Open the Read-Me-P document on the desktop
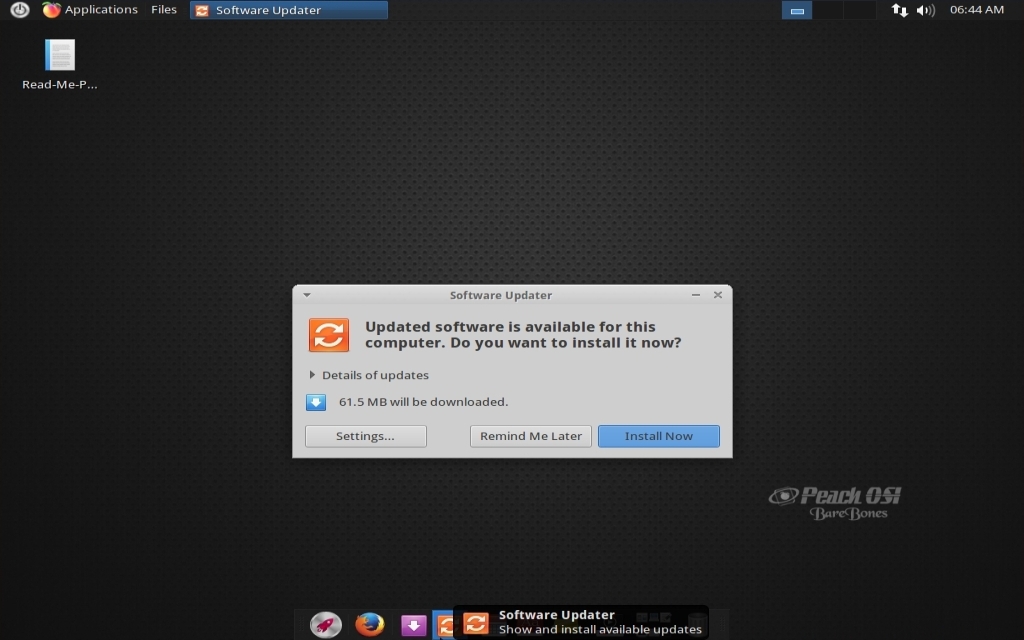1024x640 pixels. click(59, 55)
